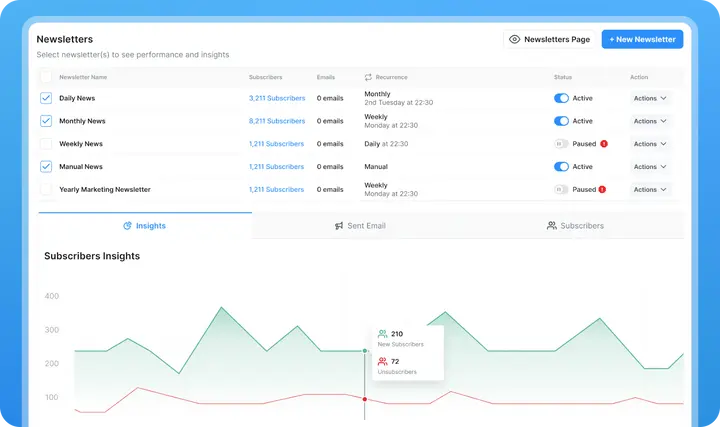The width and height of the screenshot is (720, 427).
Task: Click the eye icon beside Newsletters Page
Action: 515,39
